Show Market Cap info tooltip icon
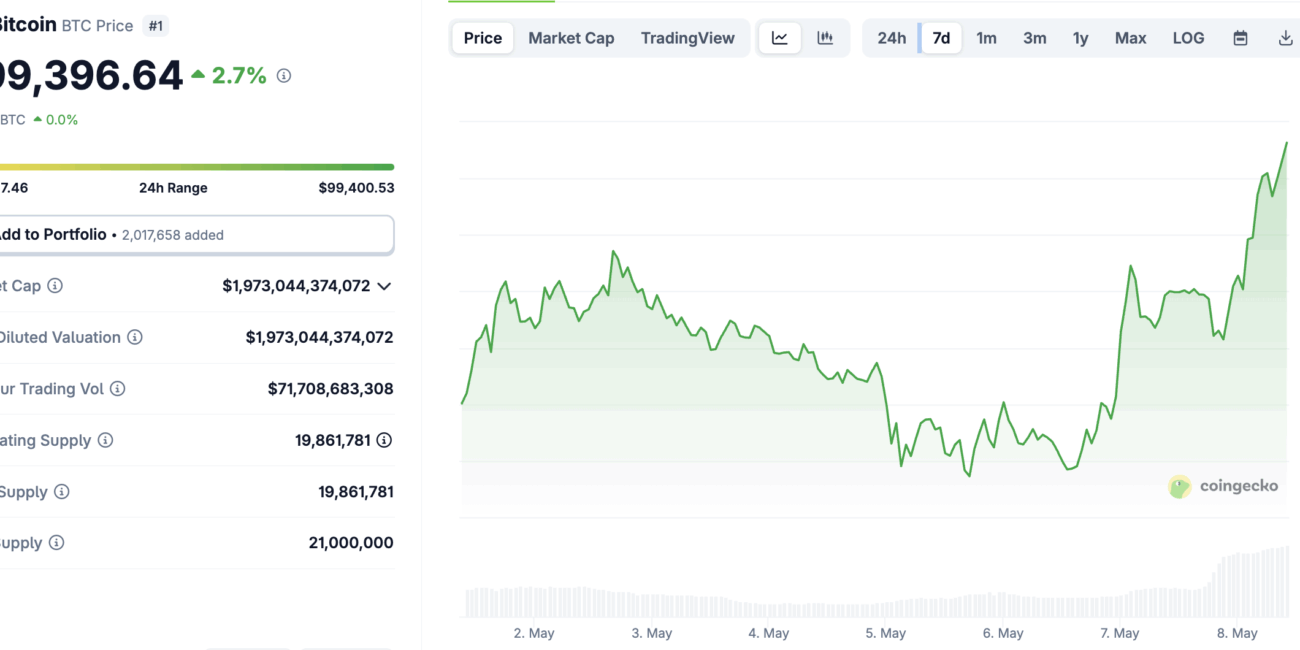Image resolution: width=1300 pixels, height=650 pixels. (55, 286)
